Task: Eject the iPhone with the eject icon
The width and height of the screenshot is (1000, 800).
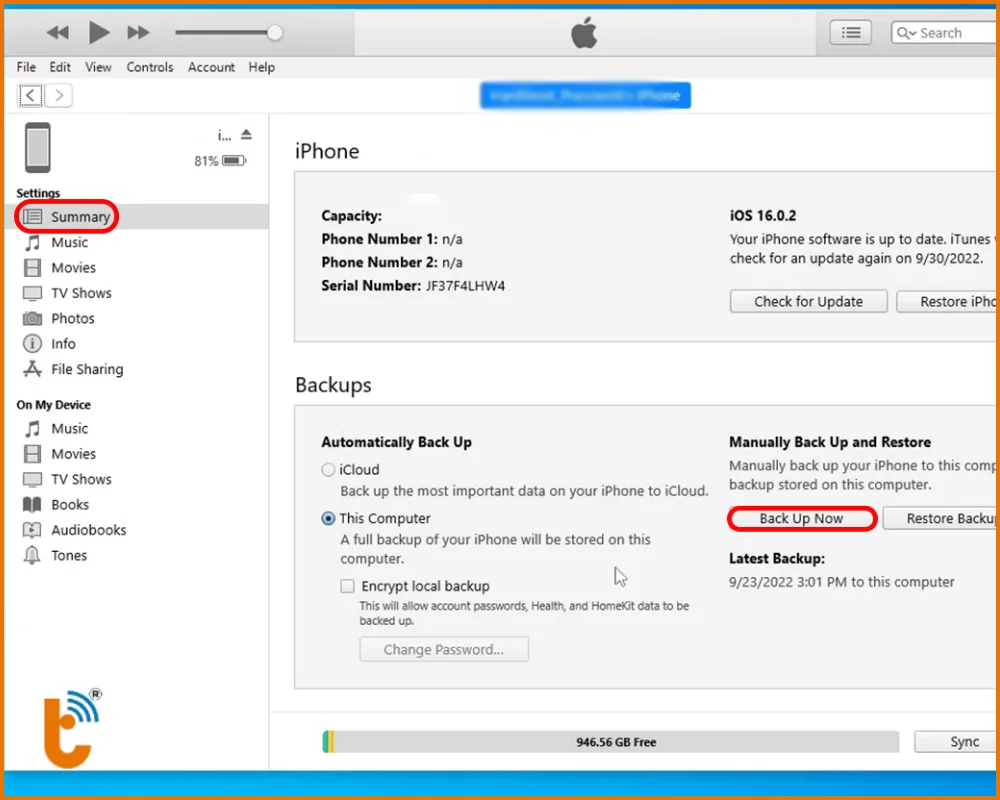Action: tap(246, 135)
